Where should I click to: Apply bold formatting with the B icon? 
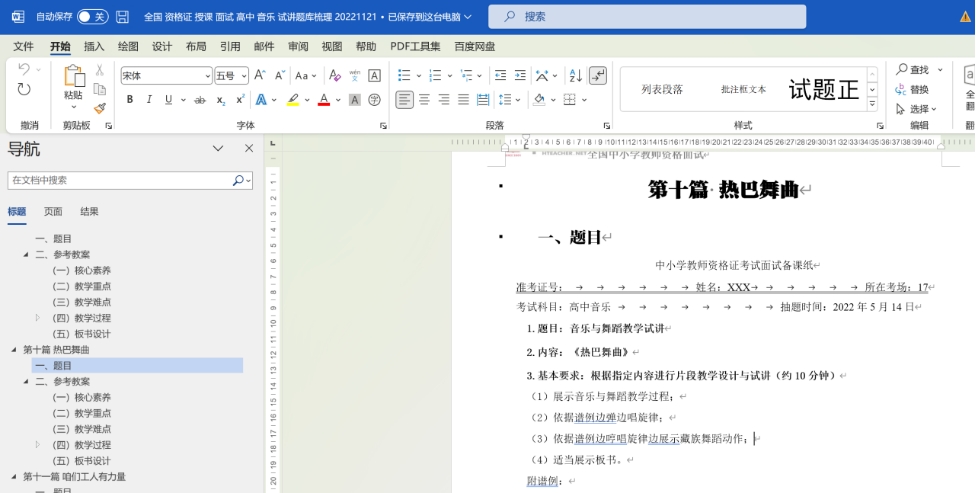point(130,100)
